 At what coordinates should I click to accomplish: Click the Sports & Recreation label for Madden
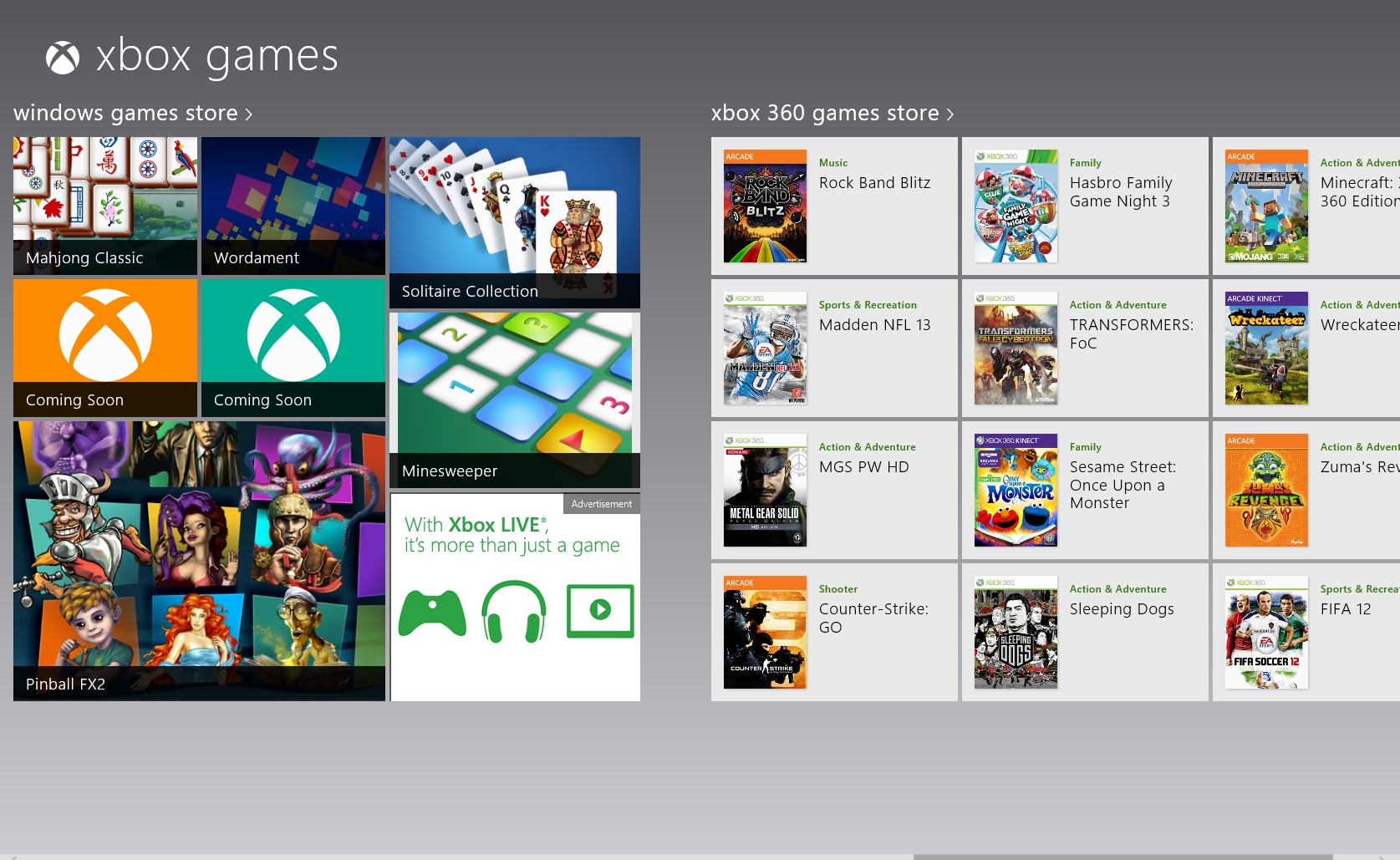(868, 305)
